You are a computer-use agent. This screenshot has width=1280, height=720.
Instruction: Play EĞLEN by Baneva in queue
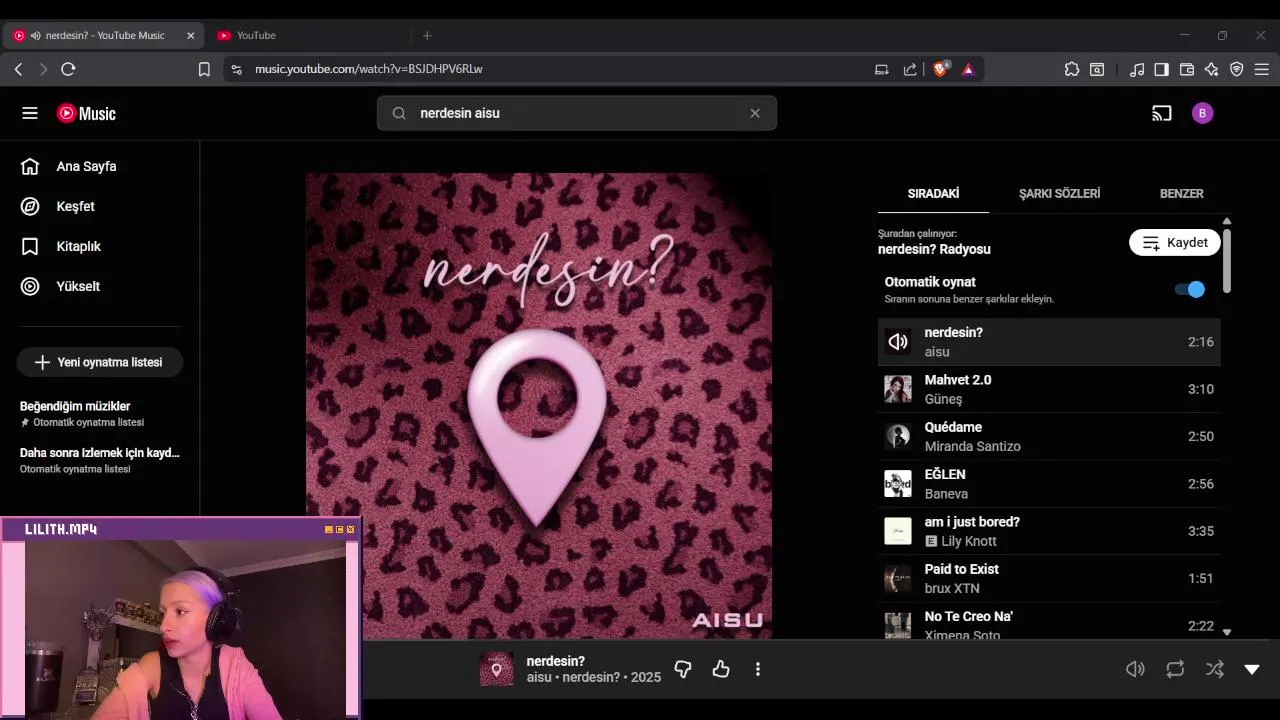tap(1049, 484)
